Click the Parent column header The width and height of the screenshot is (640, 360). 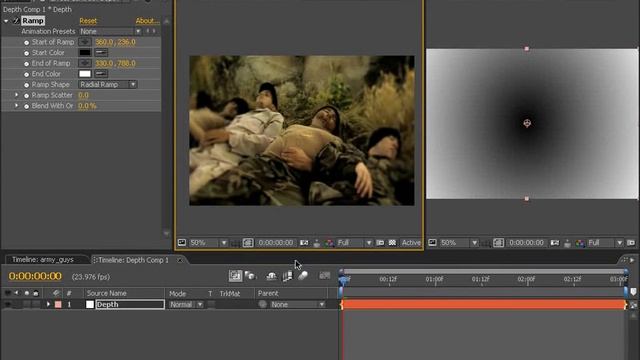[268, 293]
